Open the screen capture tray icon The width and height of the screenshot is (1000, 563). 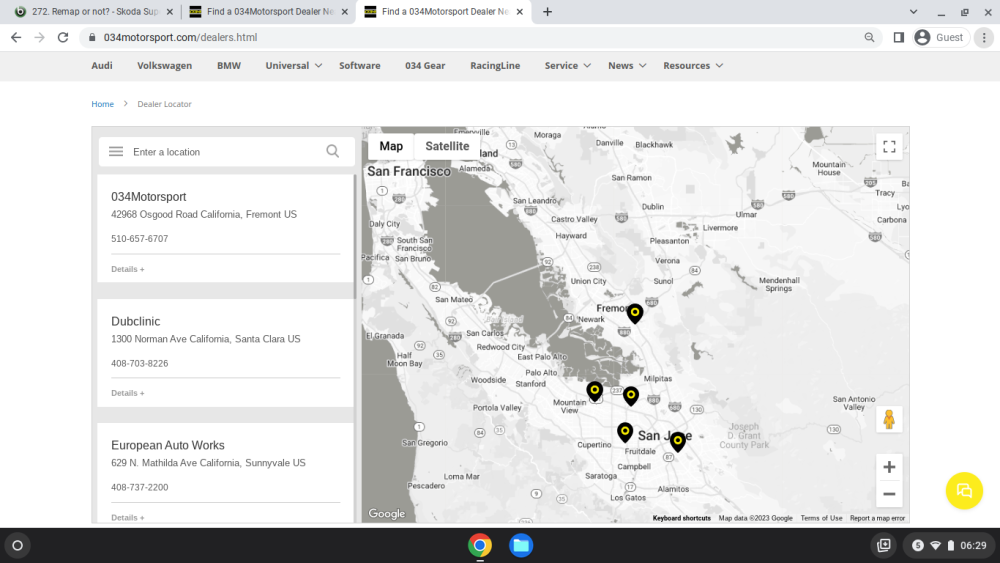tap(883, 545)
